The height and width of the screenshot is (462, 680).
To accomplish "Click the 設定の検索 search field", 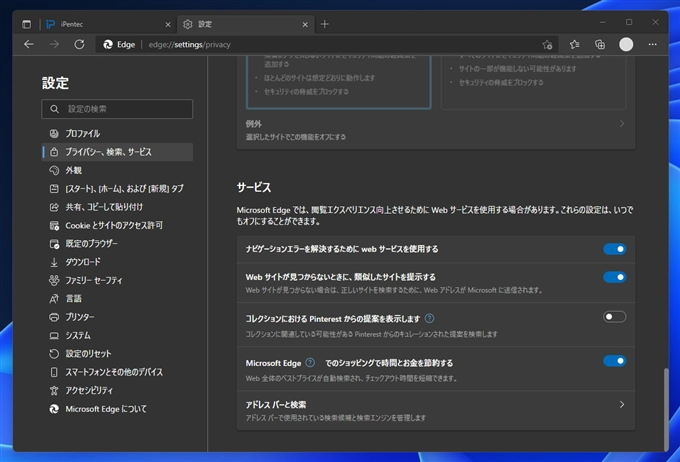I will click(x=117, y=109).
